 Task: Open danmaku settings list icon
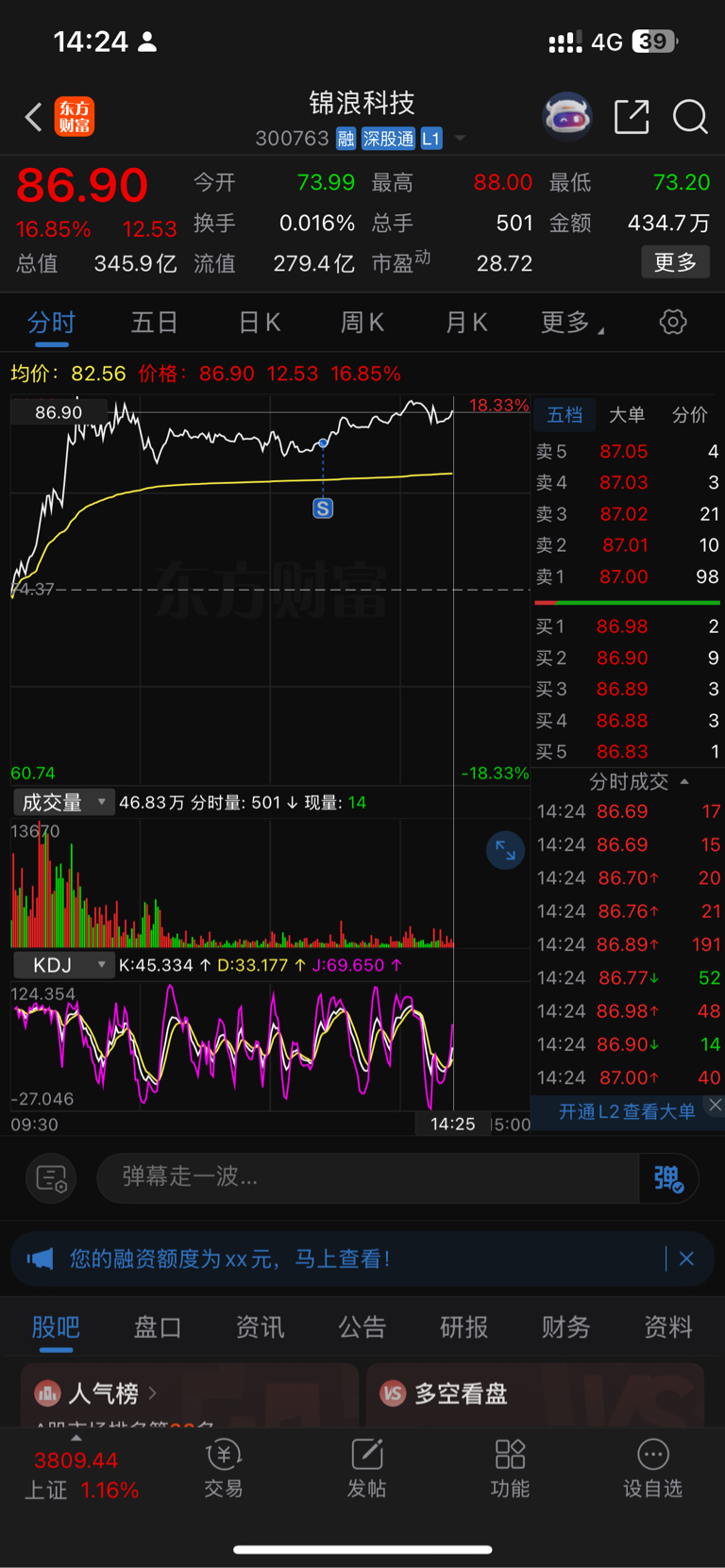click(x=51, y=1178)
